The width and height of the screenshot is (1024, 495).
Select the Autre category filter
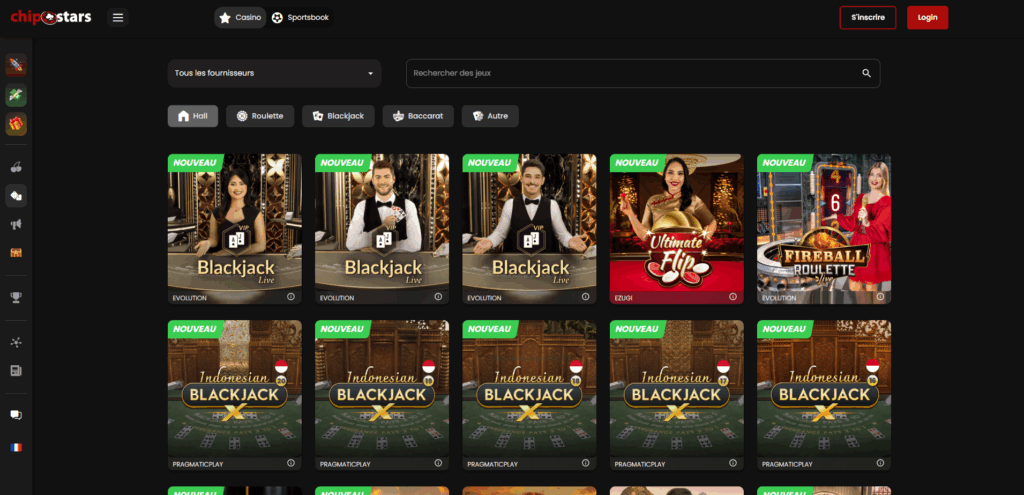[x=490, y=116]
